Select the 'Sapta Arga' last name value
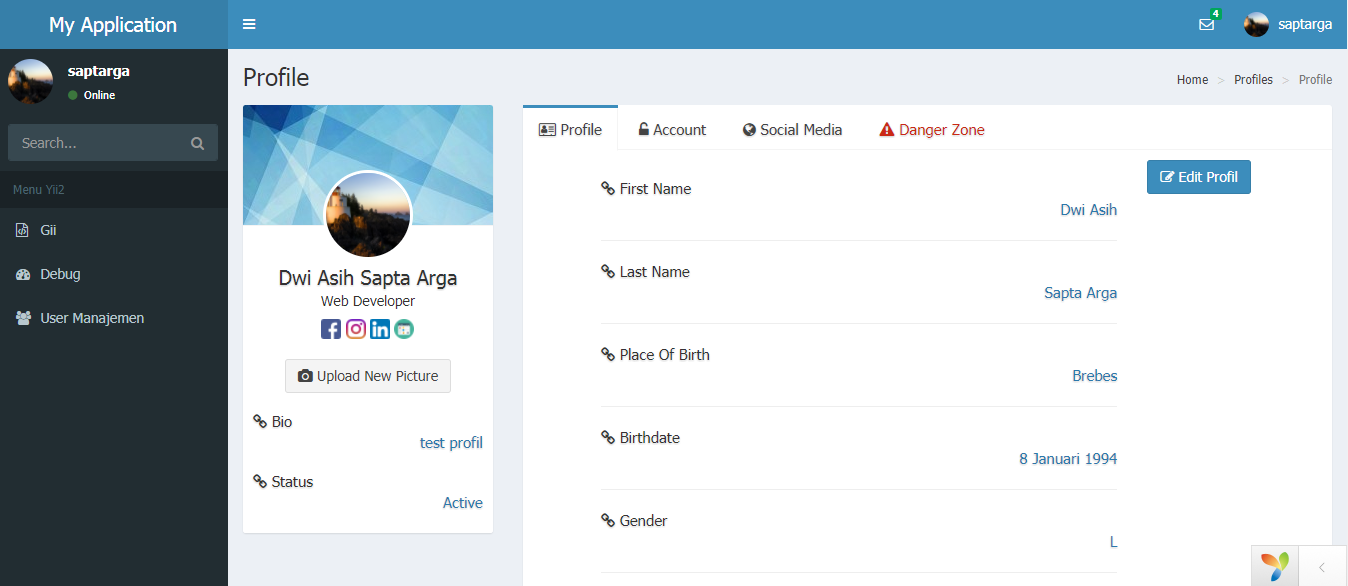1348x586 pixels. click(x=1080, y=293)
